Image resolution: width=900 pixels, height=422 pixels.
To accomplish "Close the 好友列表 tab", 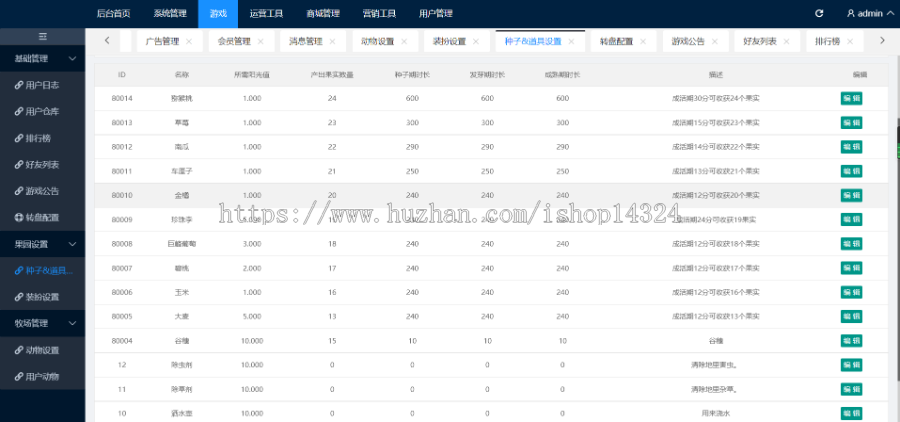I will [x=786, y=41].
